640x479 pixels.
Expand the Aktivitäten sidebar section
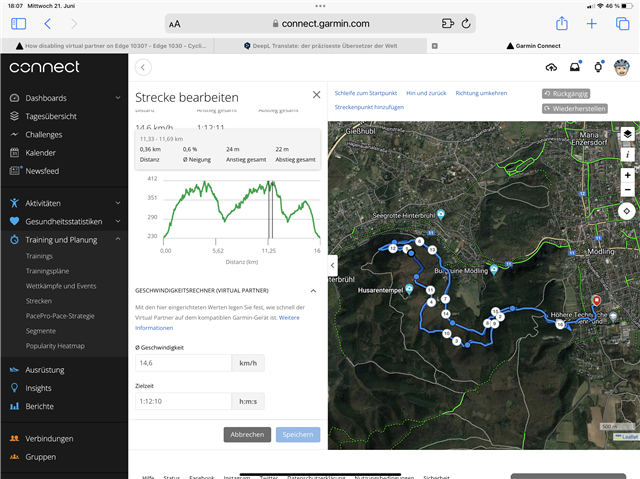click(118, 203)
